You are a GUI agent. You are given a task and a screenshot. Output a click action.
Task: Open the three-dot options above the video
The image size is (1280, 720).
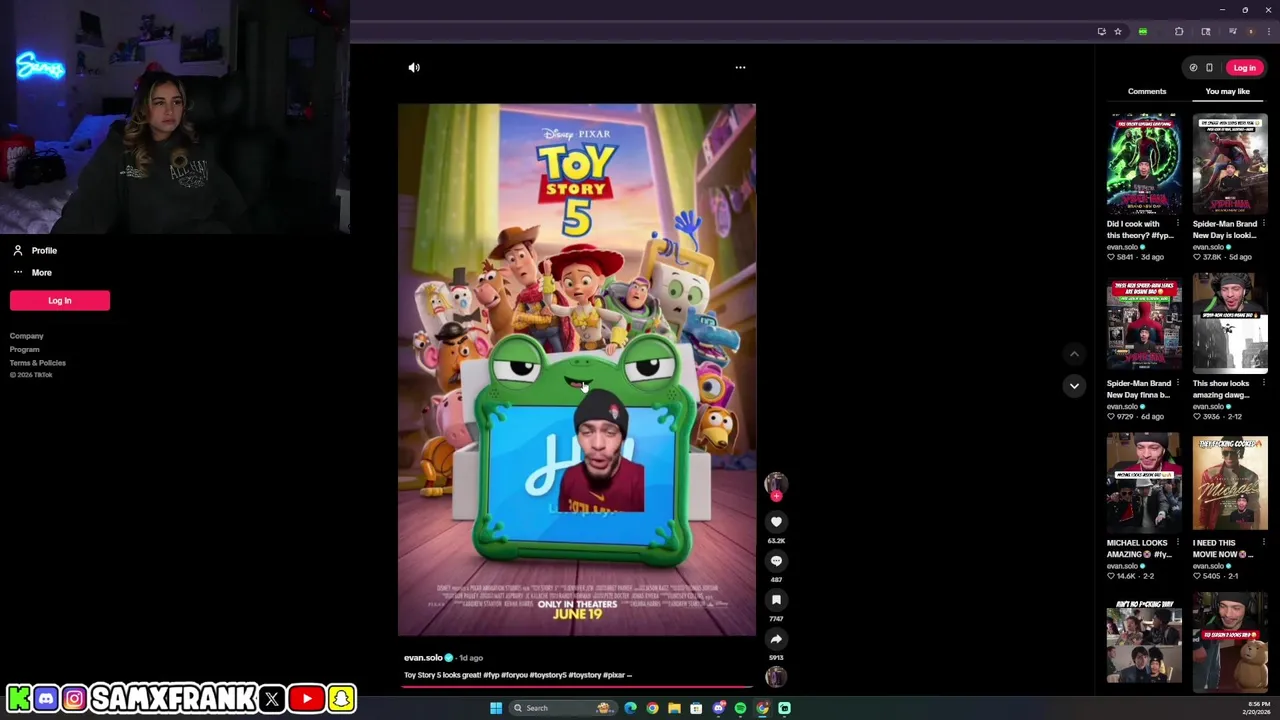pos(740,67)
